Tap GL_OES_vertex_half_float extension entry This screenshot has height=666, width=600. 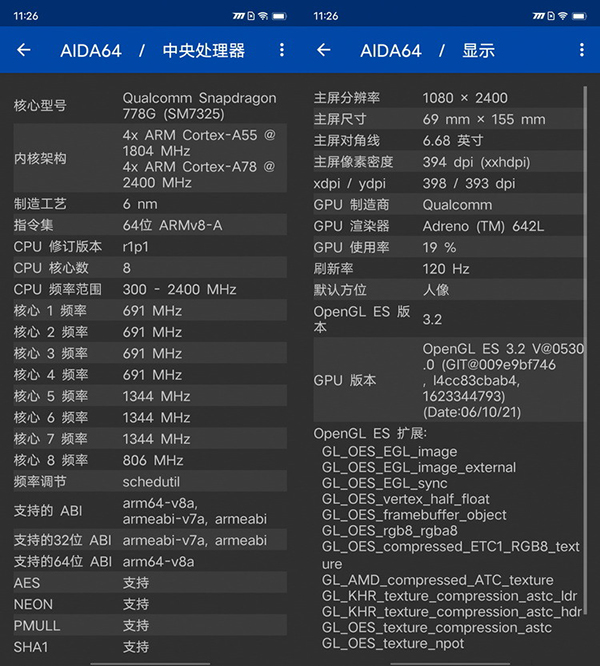tap(405, 499)
